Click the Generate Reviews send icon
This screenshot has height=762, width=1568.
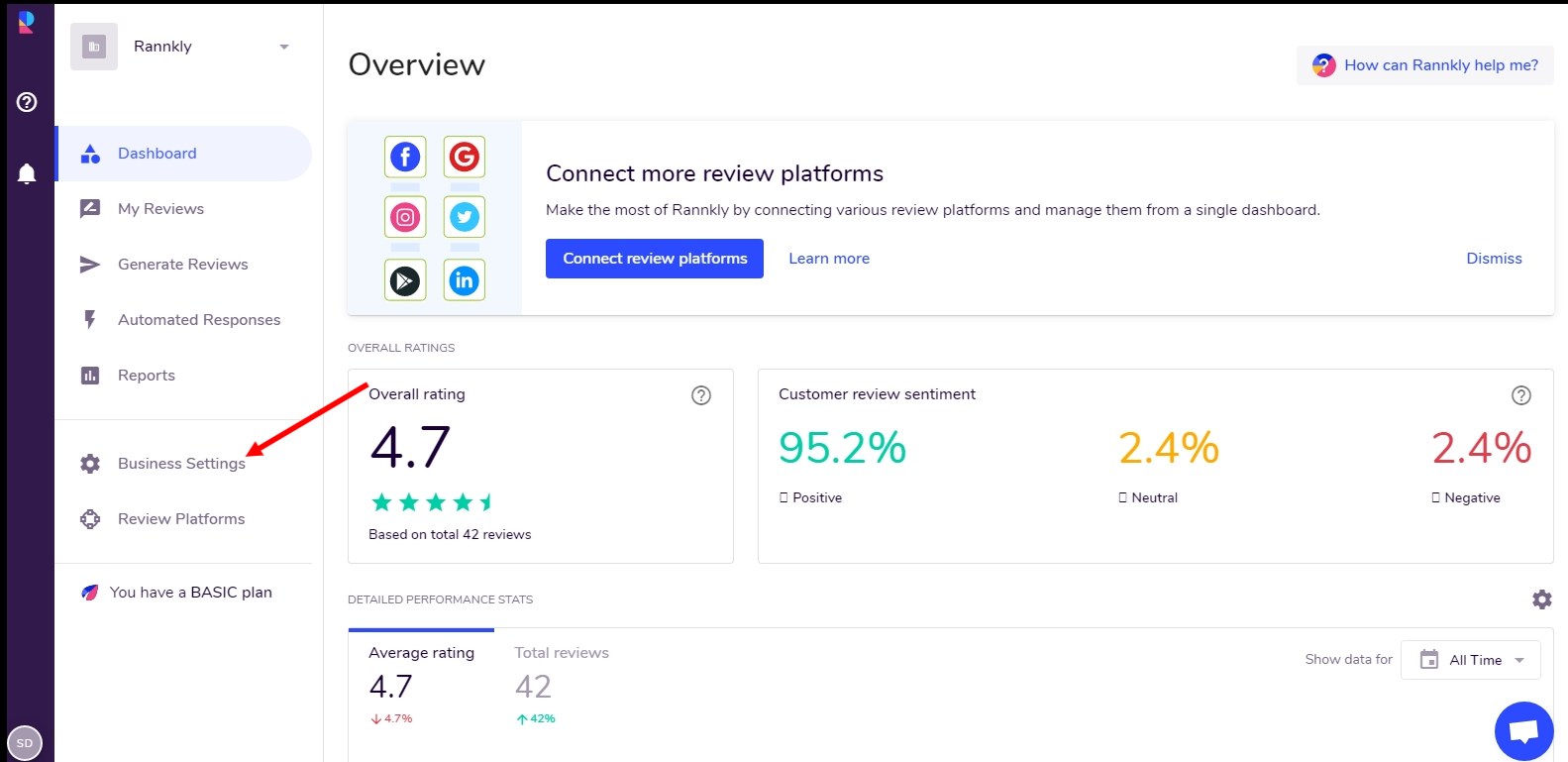tap(90, 265)
